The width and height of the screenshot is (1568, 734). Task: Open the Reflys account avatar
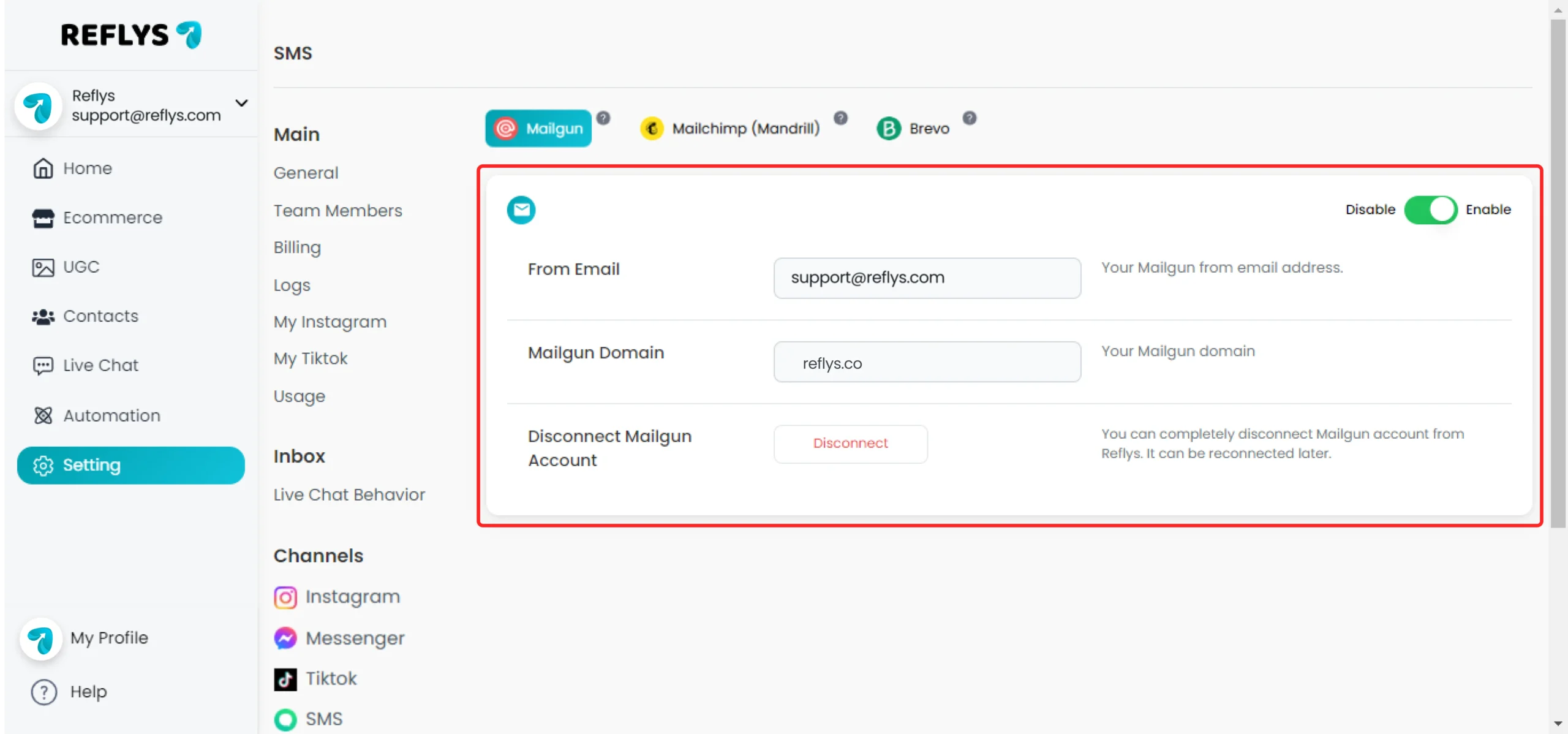38,105
